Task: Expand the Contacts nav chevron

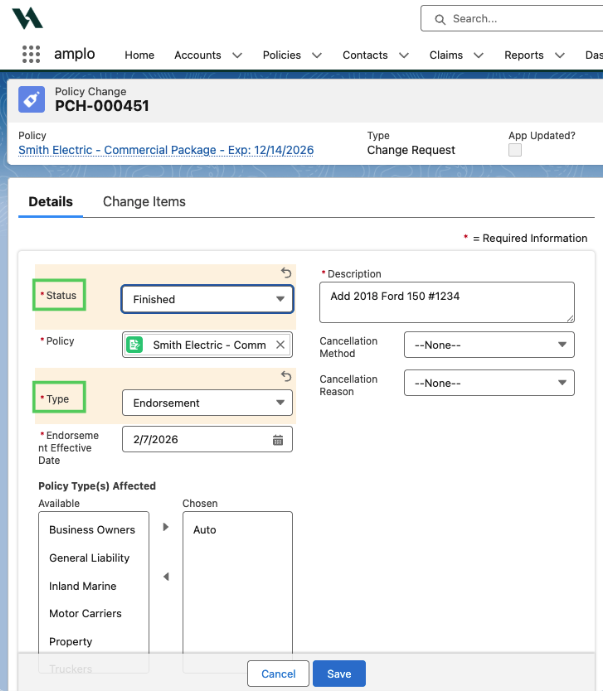Action: pos(404,55)
